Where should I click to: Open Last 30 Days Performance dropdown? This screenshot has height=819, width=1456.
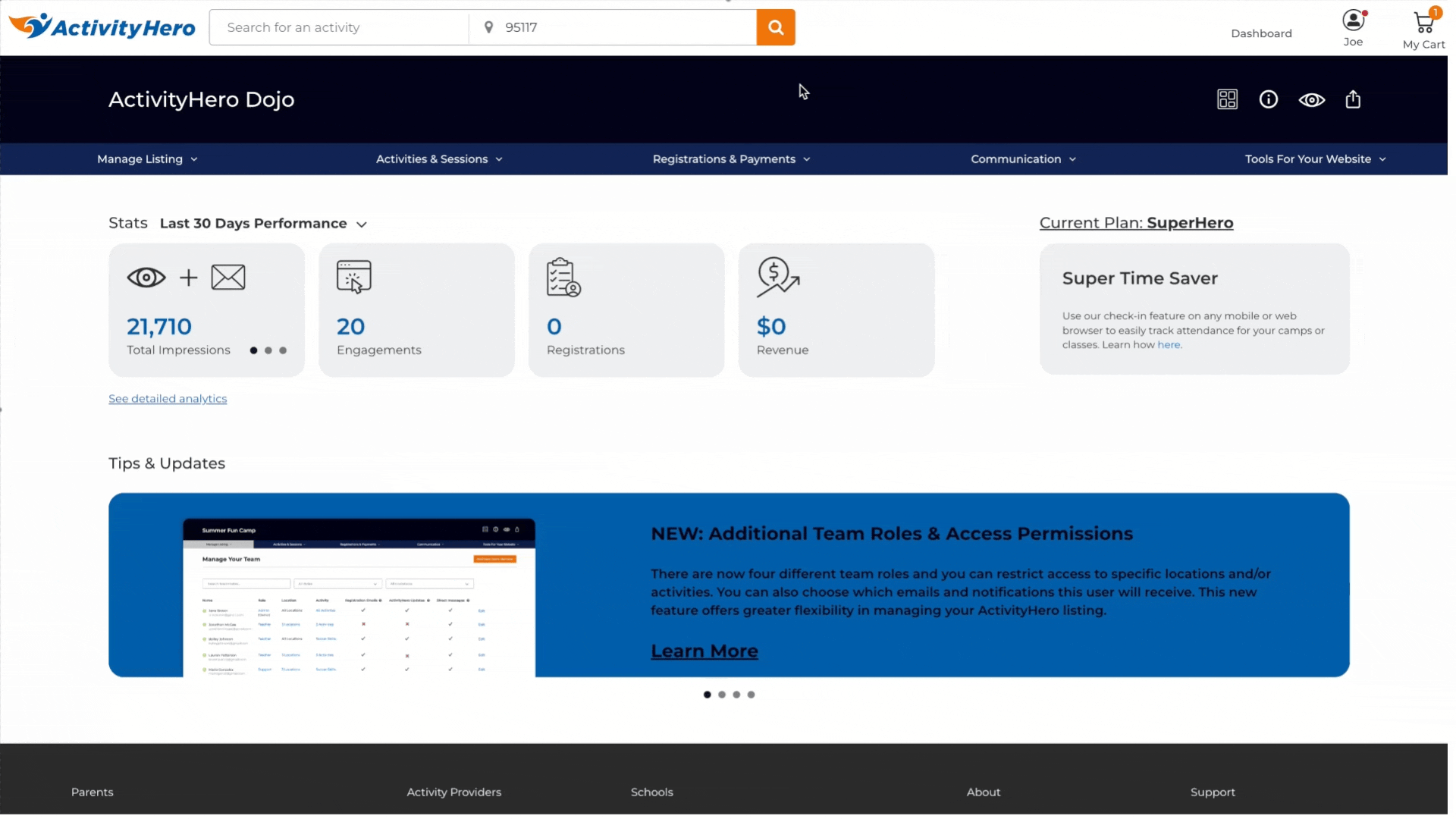(263, 224)
